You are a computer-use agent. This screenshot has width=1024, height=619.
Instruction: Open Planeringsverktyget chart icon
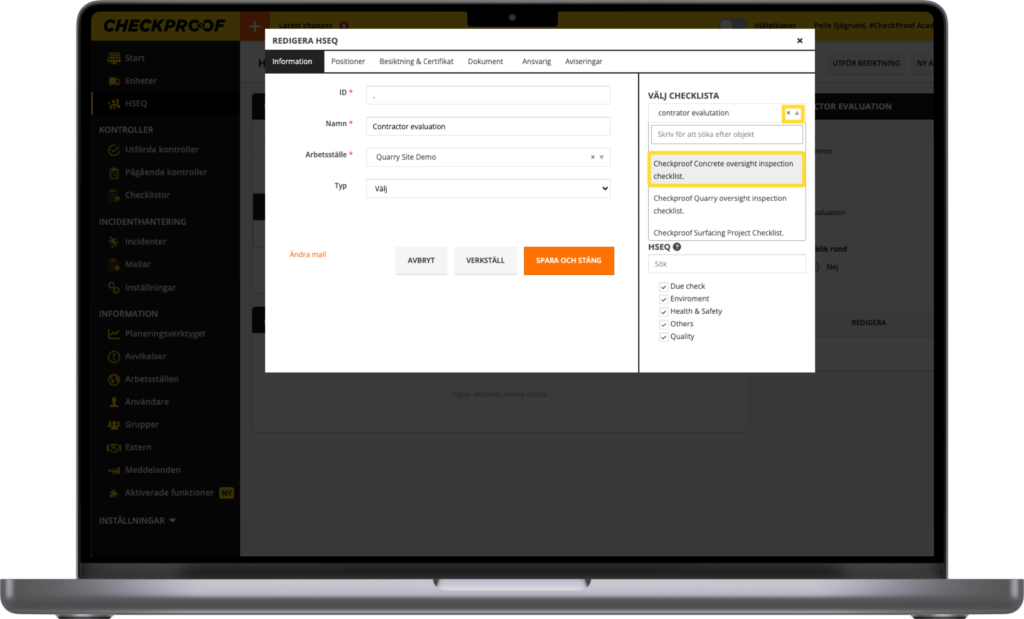click(114, 334)
